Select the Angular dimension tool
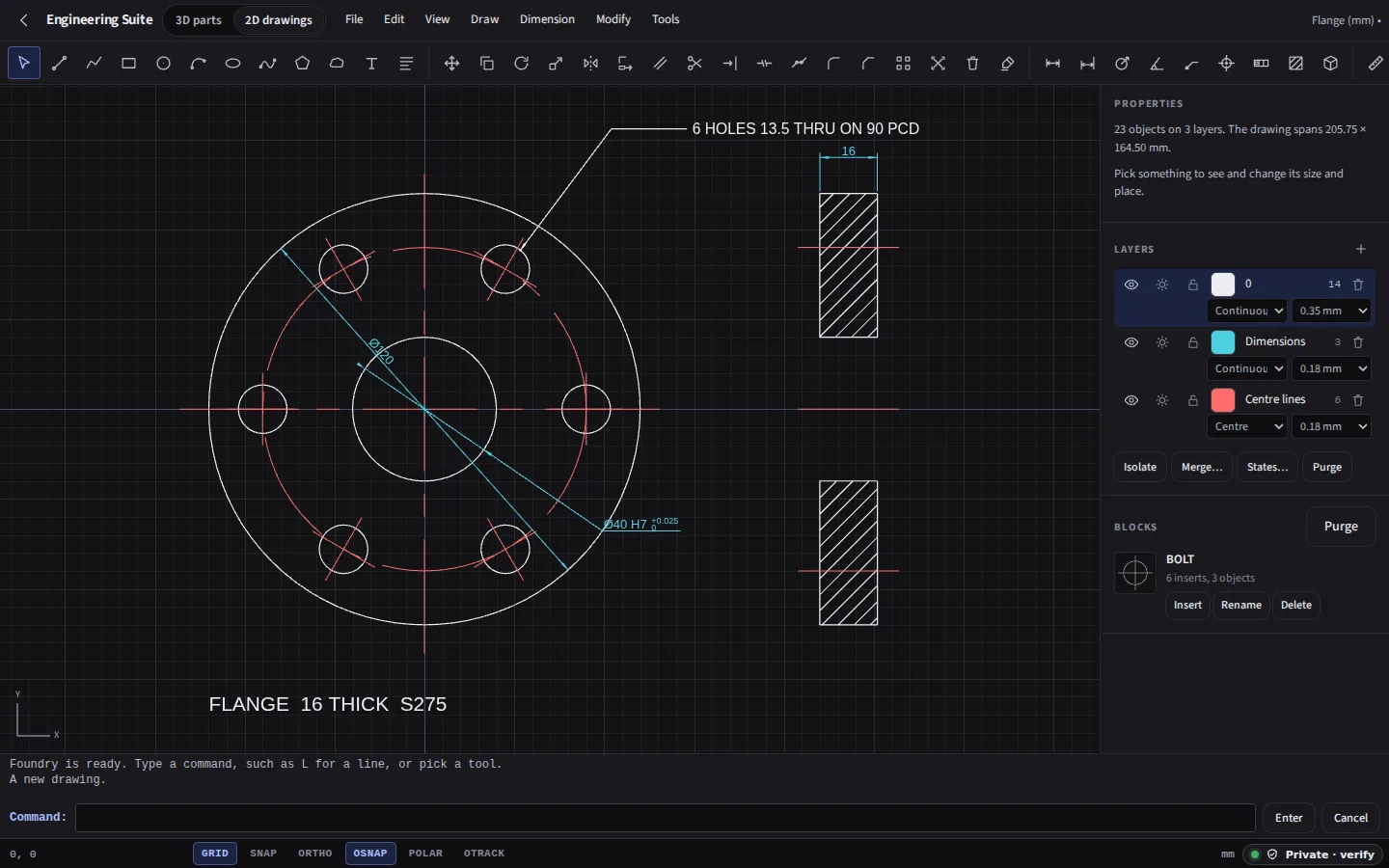Screen dimensions: 1389x868 [x=1157, y=64]
